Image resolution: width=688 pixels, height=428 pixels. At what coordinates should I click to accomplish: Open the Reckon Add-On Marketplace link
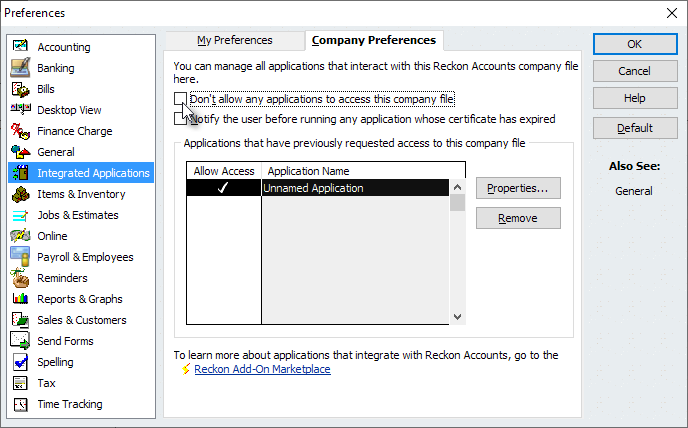click(x=262, y=369)
